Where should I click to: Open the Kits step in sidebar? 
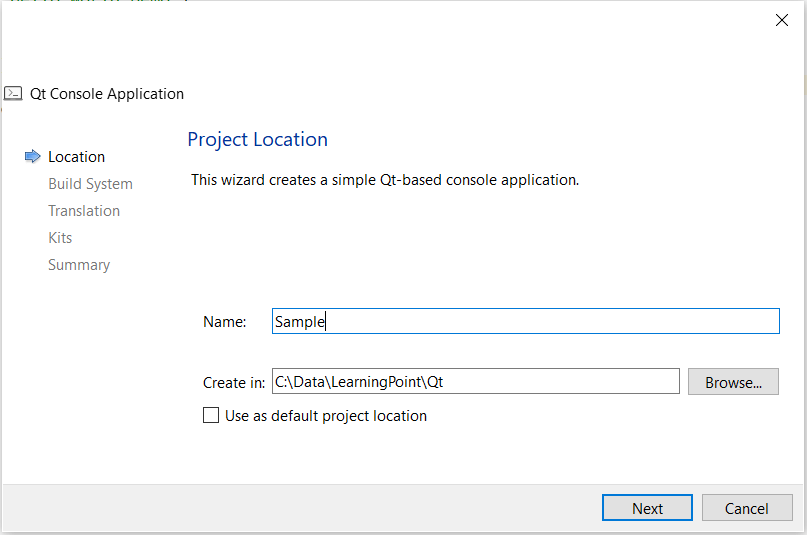coord(60,238)
